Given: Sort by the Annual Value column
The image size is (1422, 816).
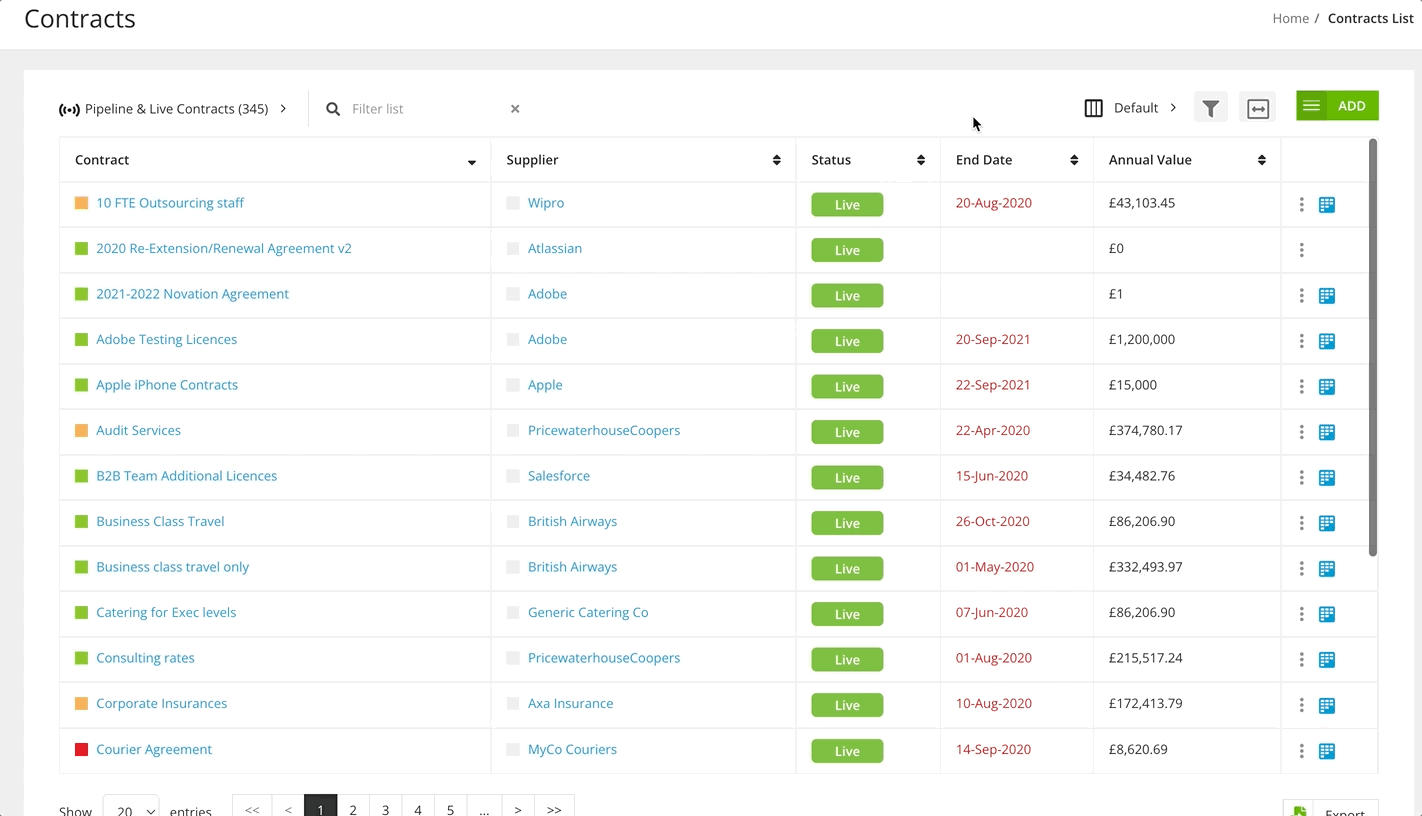Looking at the screenshot, I should pyautogui.click(x=1187, y=160).
